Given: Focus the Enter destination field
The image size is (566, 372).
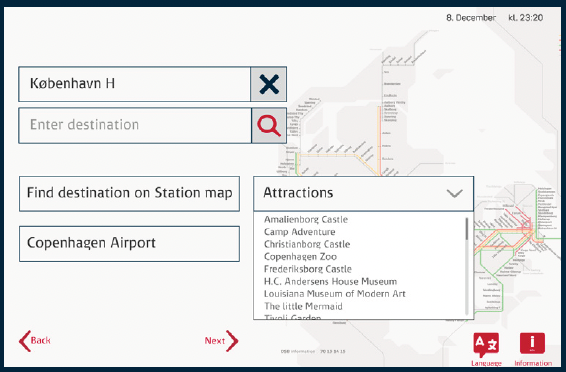Looking at the screenshot, I should [135, 126].
